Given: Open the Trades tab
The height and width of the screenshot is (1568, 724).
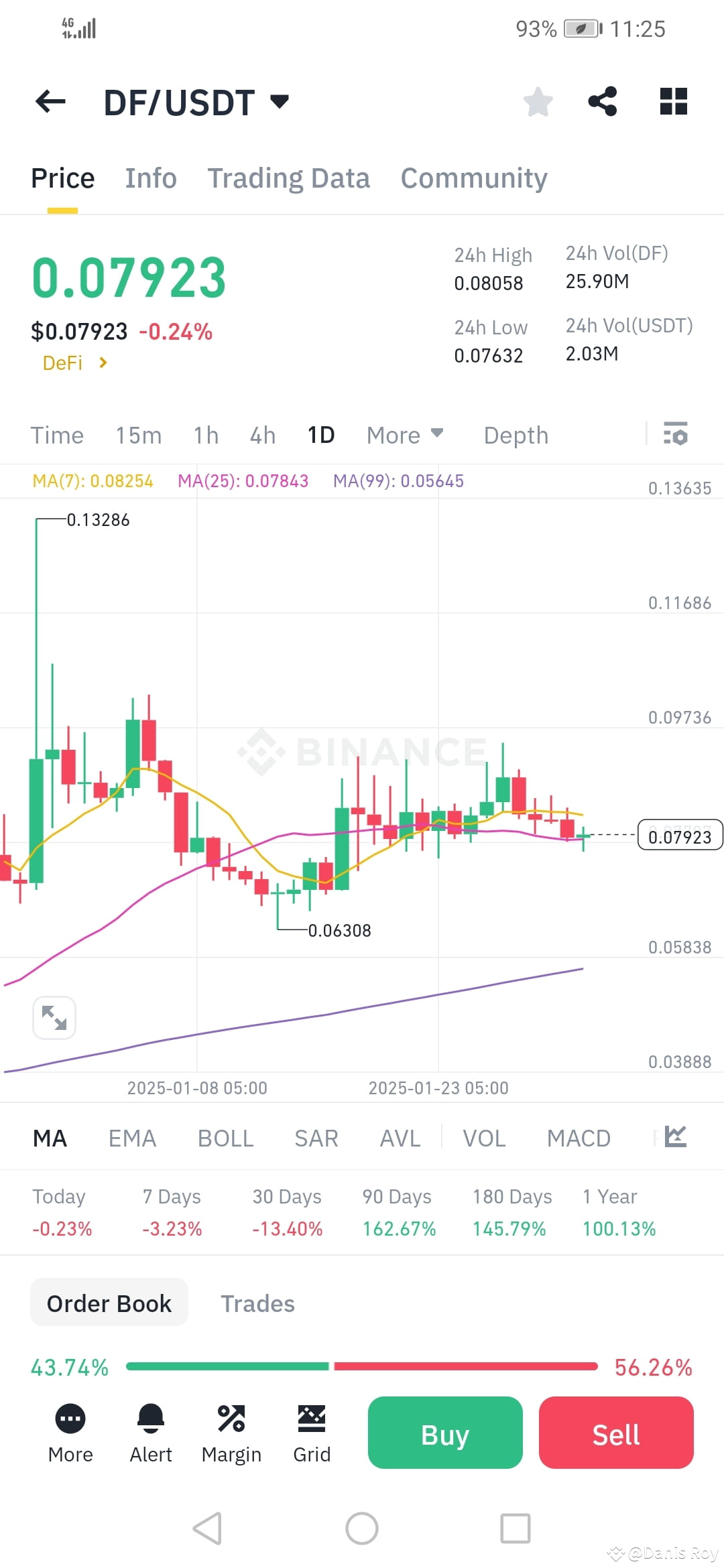Looking at the screenshot, I should [x=257, y=1303].
